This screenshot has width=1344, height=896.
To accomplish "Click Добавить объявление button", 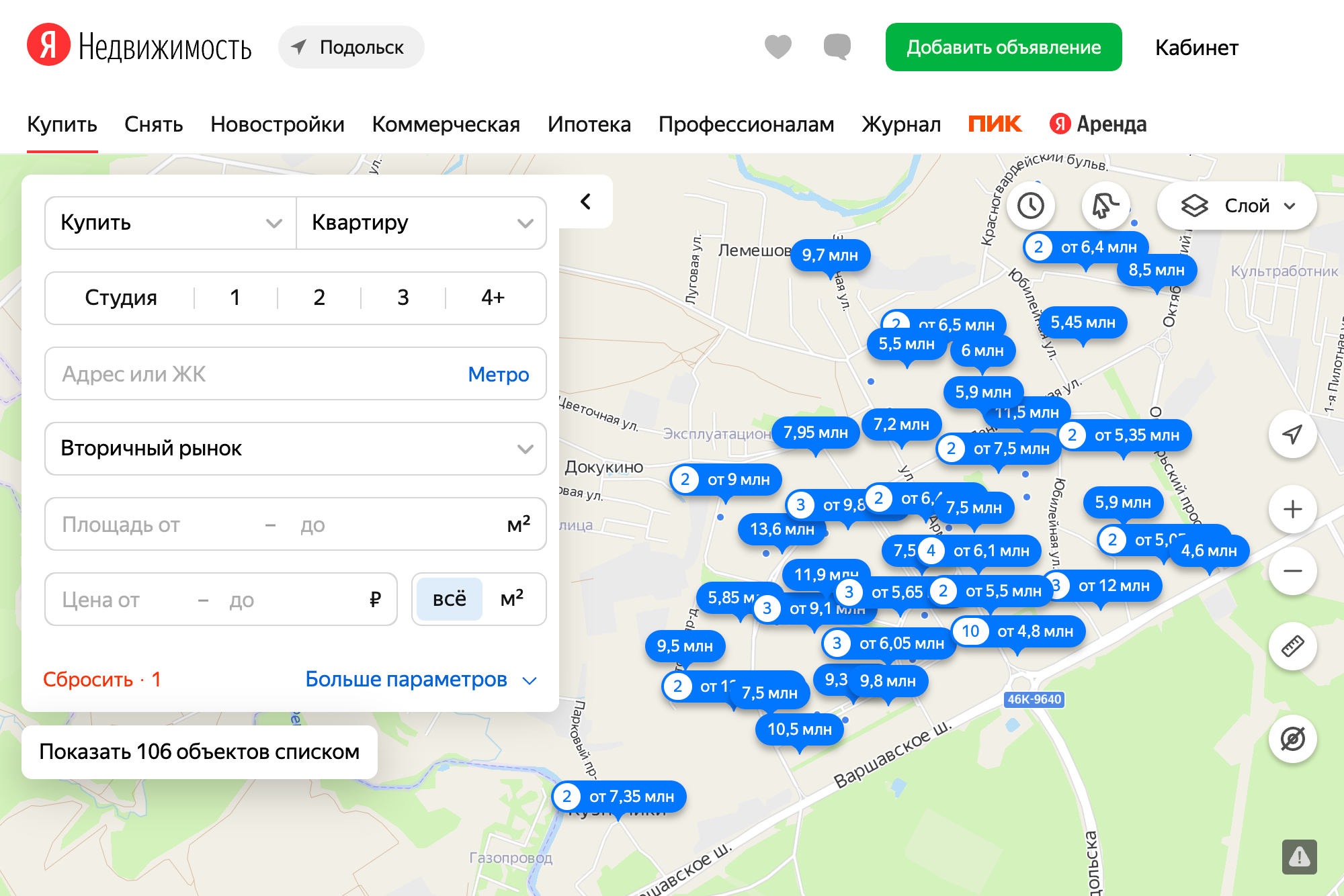I will 1003,47.
